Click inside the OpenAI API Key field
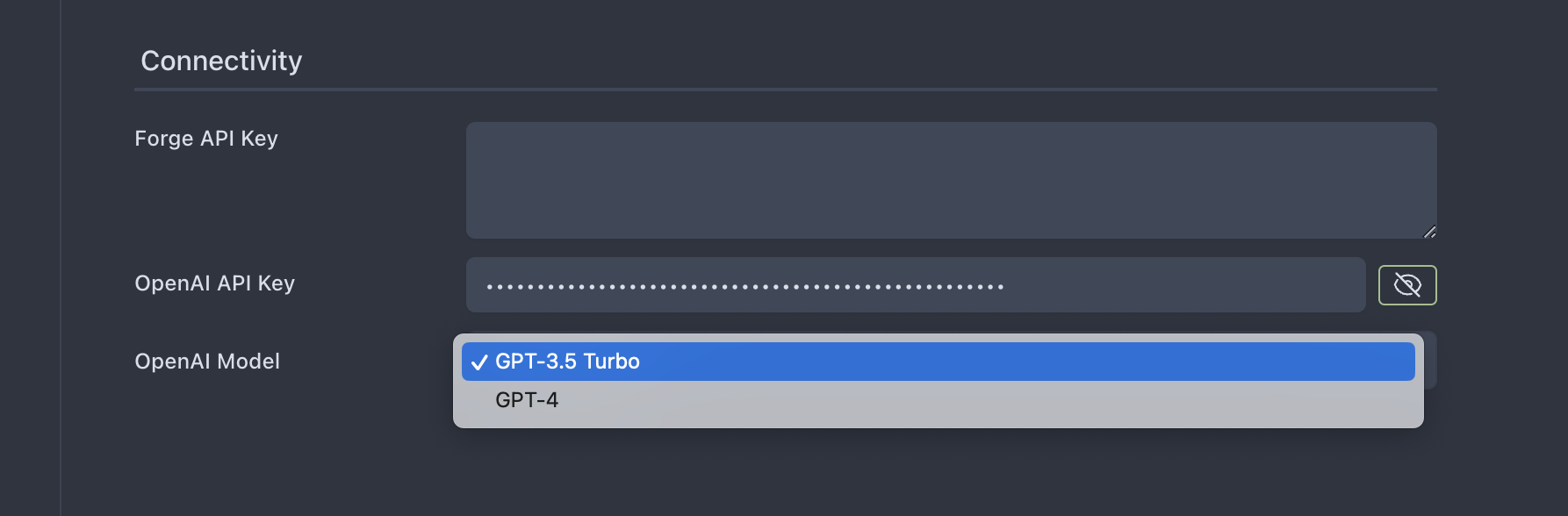1568x516 pixels. [916, 285]
